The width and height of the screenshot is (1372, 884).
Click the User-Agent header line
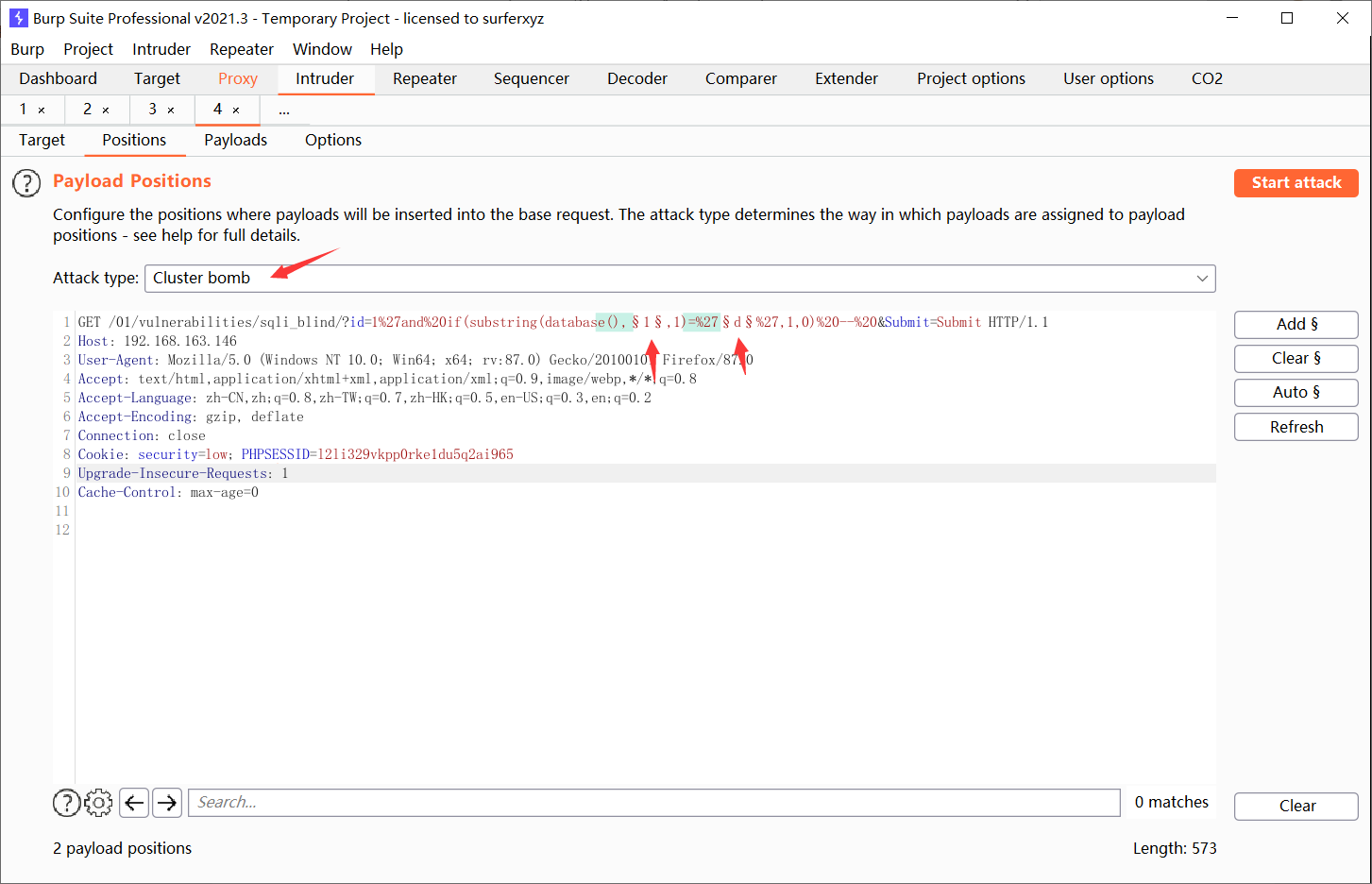(415, 360)
